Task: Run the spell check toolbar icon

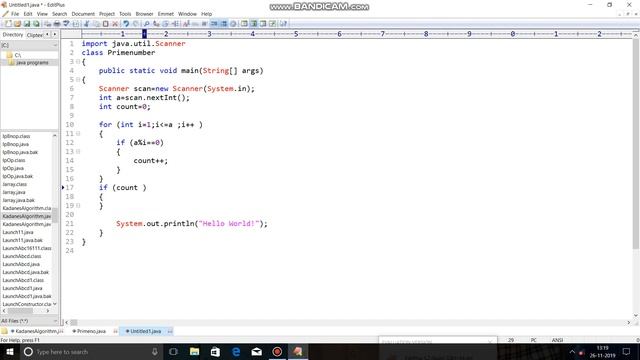Action: pos(66,24)
